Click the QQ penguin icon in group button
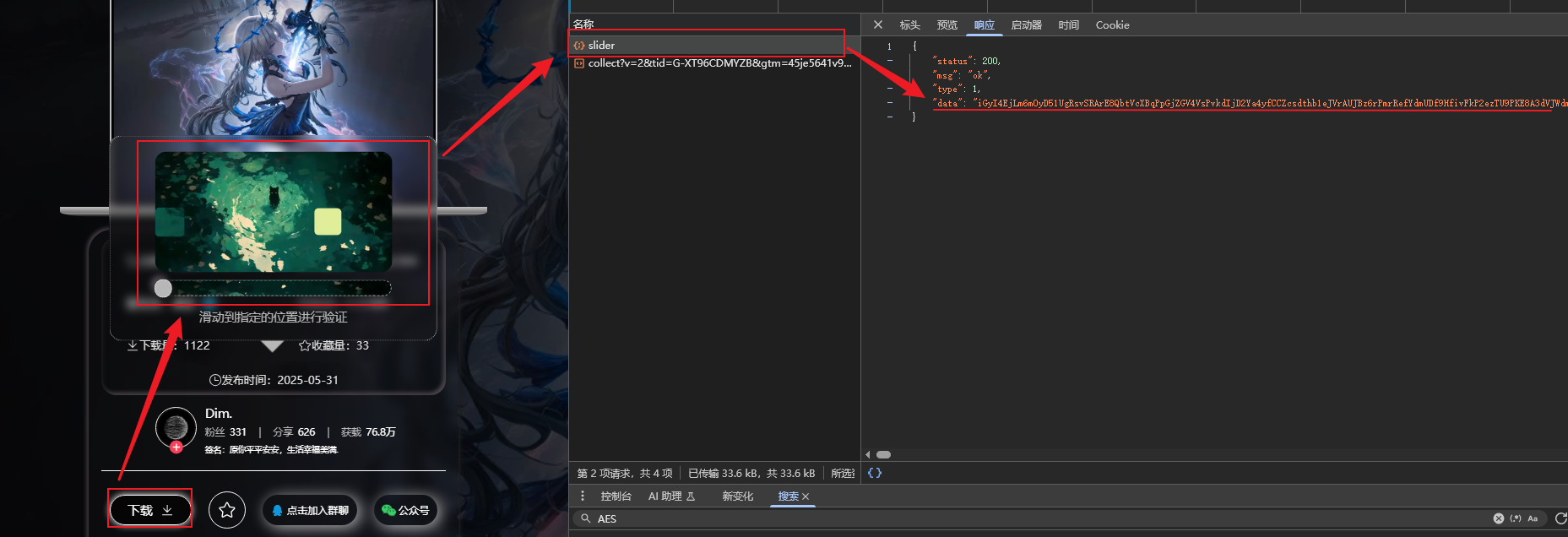Image resolution: width=1568 pixels, height=537 pixels. (277, 510)
